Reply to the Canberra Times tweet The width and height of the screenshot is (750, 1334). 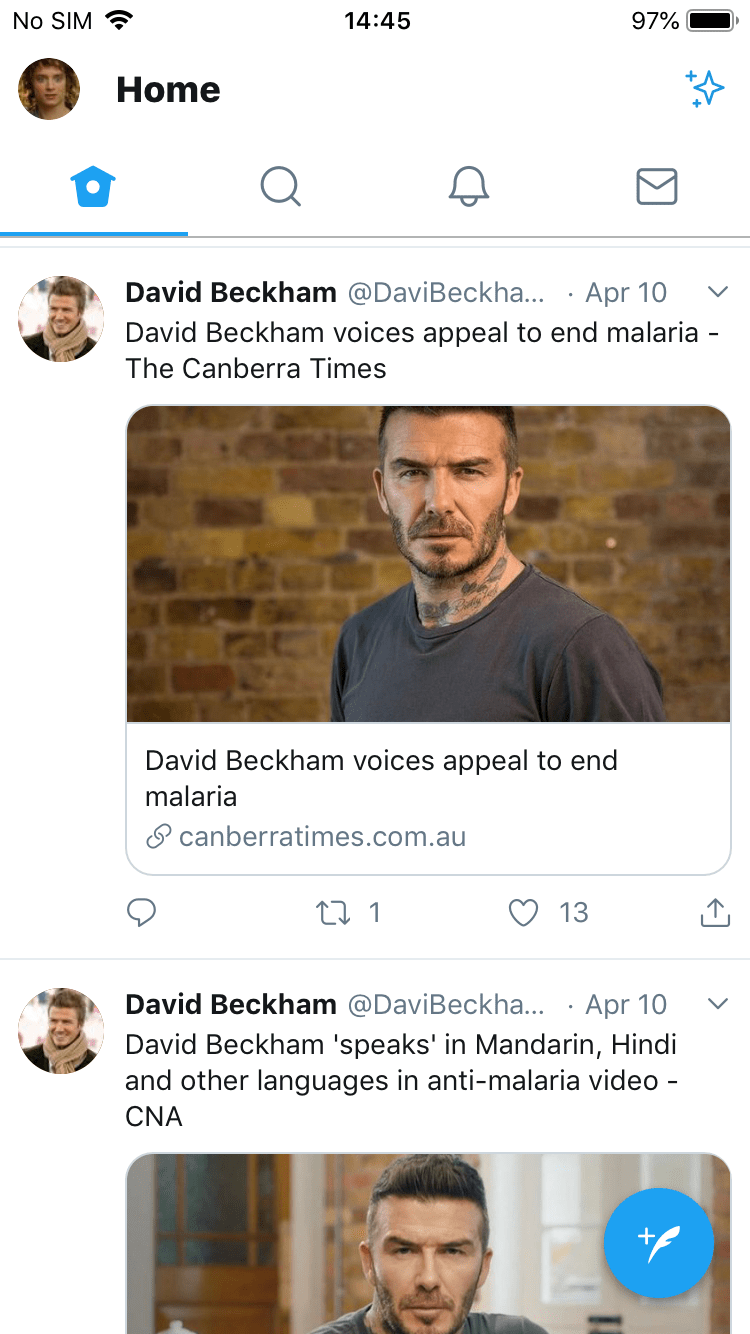142,912
